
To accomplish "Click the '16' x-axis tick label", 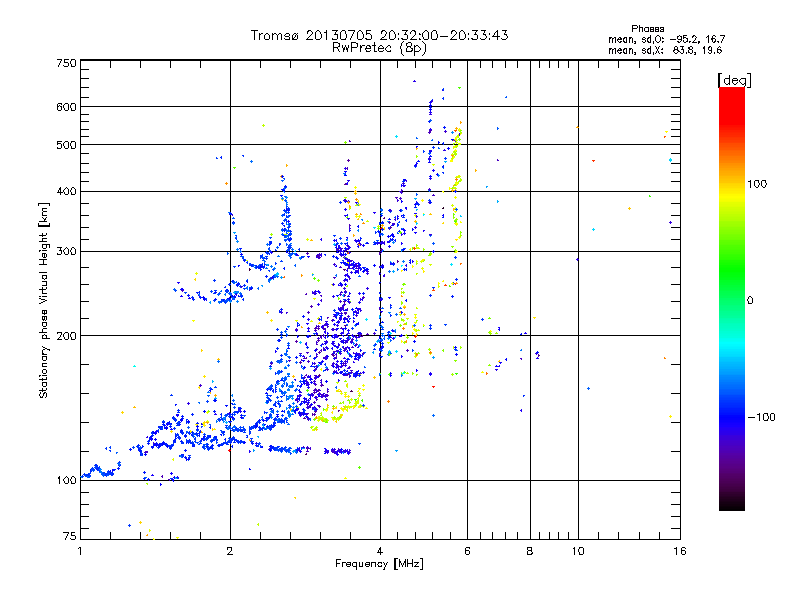I will click(x=680, y=551).
